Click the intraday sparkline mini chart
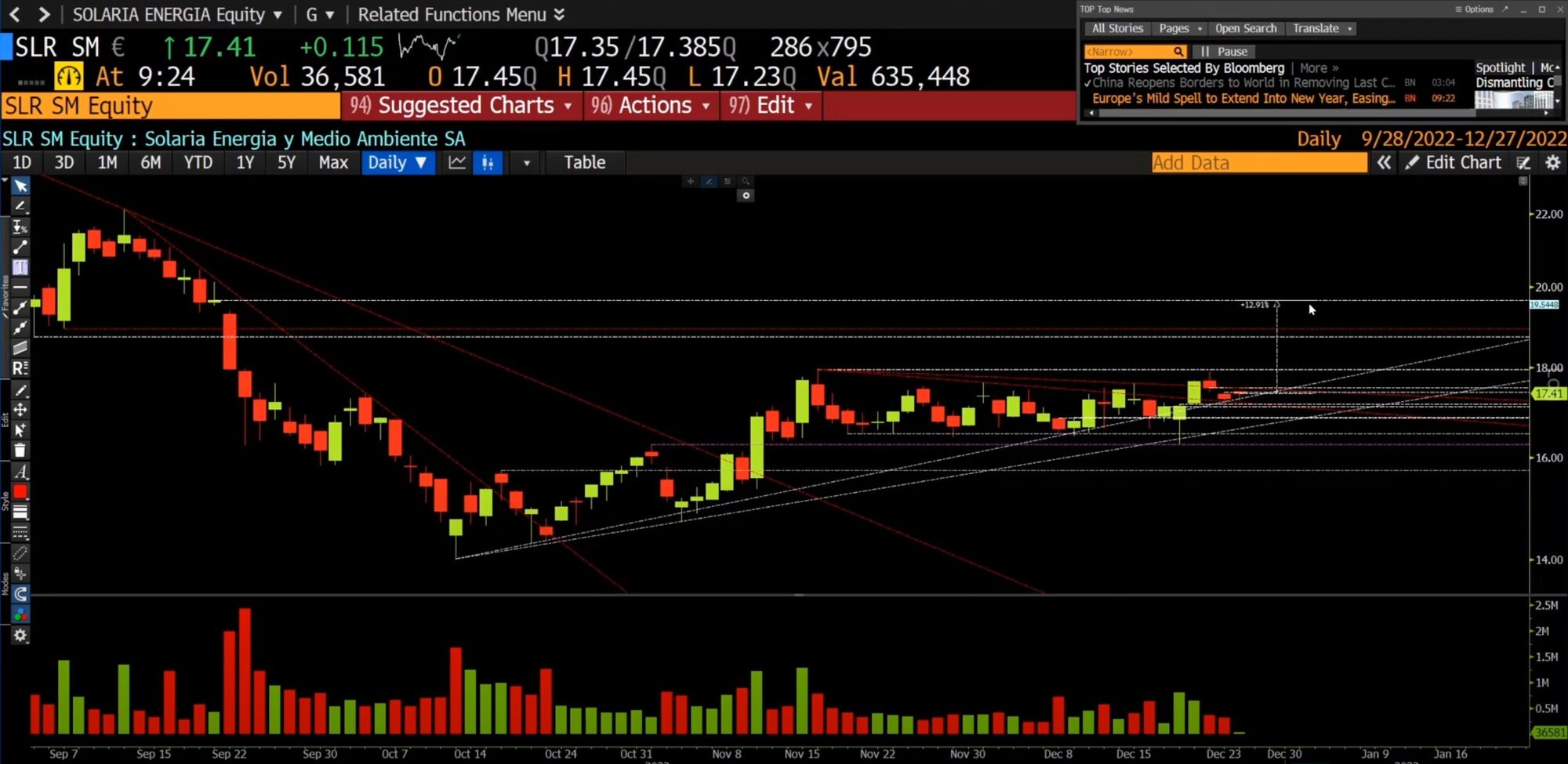 [x=427, y=47]
